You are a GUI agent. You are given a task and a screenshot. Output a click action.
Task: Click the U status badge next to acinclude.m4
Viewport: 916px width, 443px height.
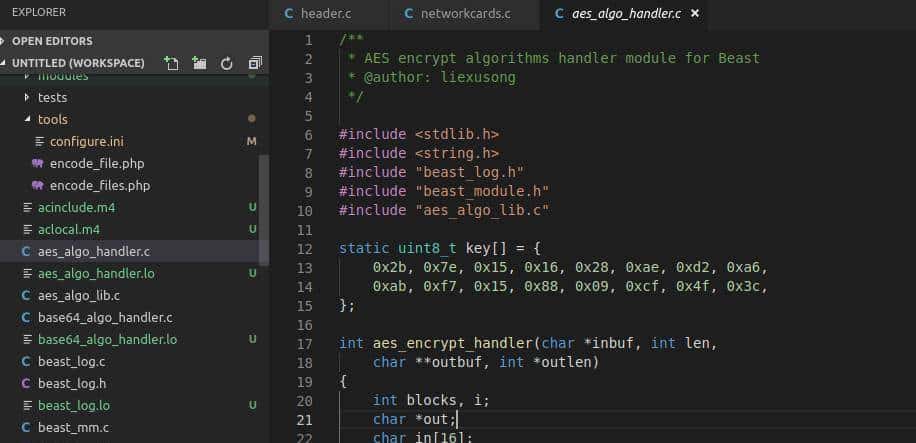[x=252, y=207]
